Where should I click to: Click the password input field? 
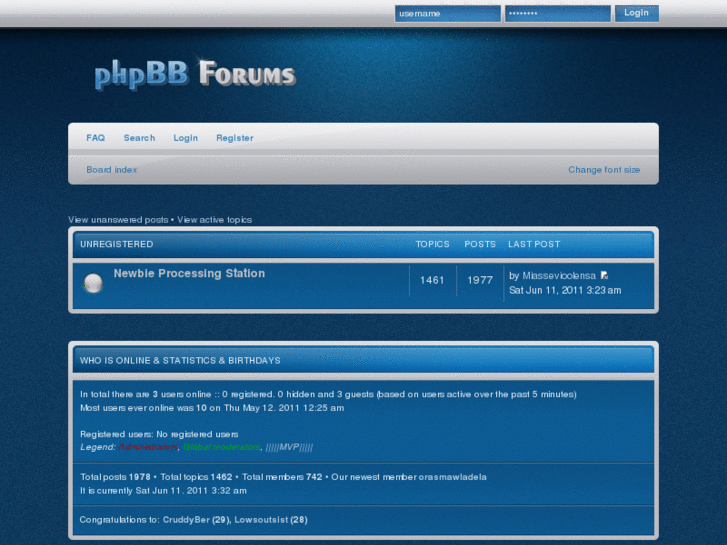[x=557, y=13]
